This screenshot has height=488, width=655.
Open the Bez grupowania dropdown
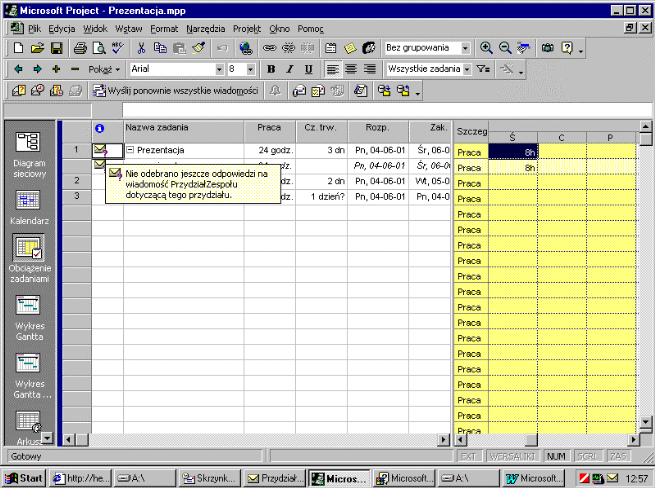click(x=465, y=48)
